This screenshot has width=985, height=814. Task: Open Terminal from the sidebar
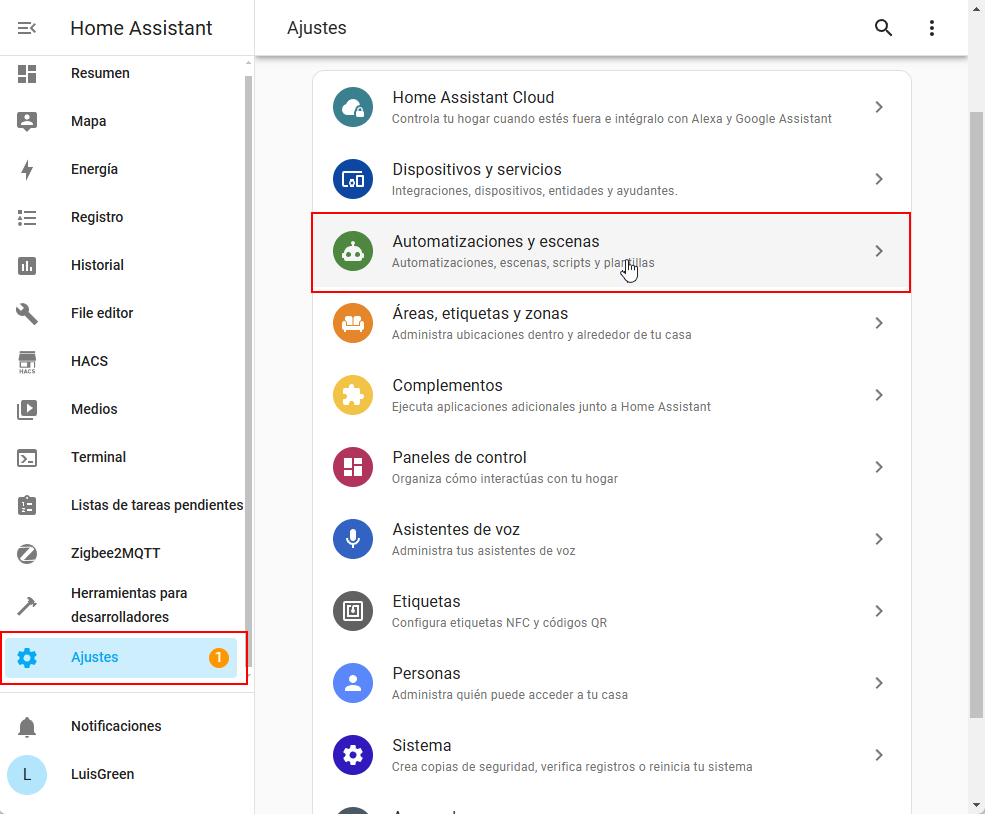pyautogui.click(x=98, y=457)
